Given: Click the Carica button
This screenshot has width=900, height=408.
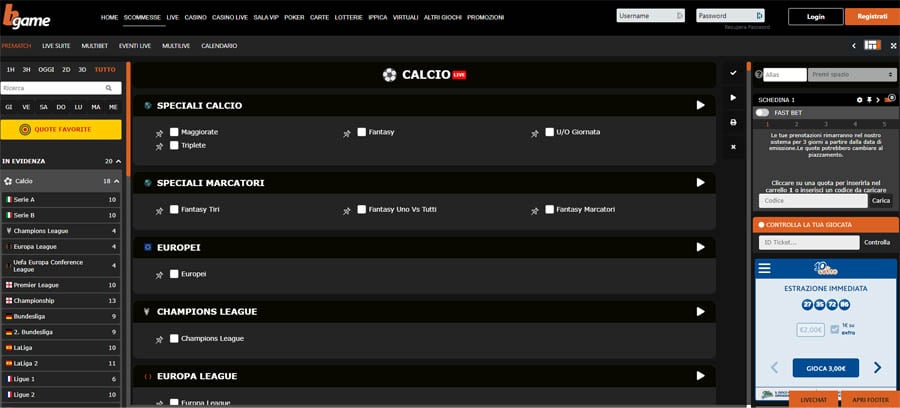Looking at the screenshot, I should tap(881, 201).
